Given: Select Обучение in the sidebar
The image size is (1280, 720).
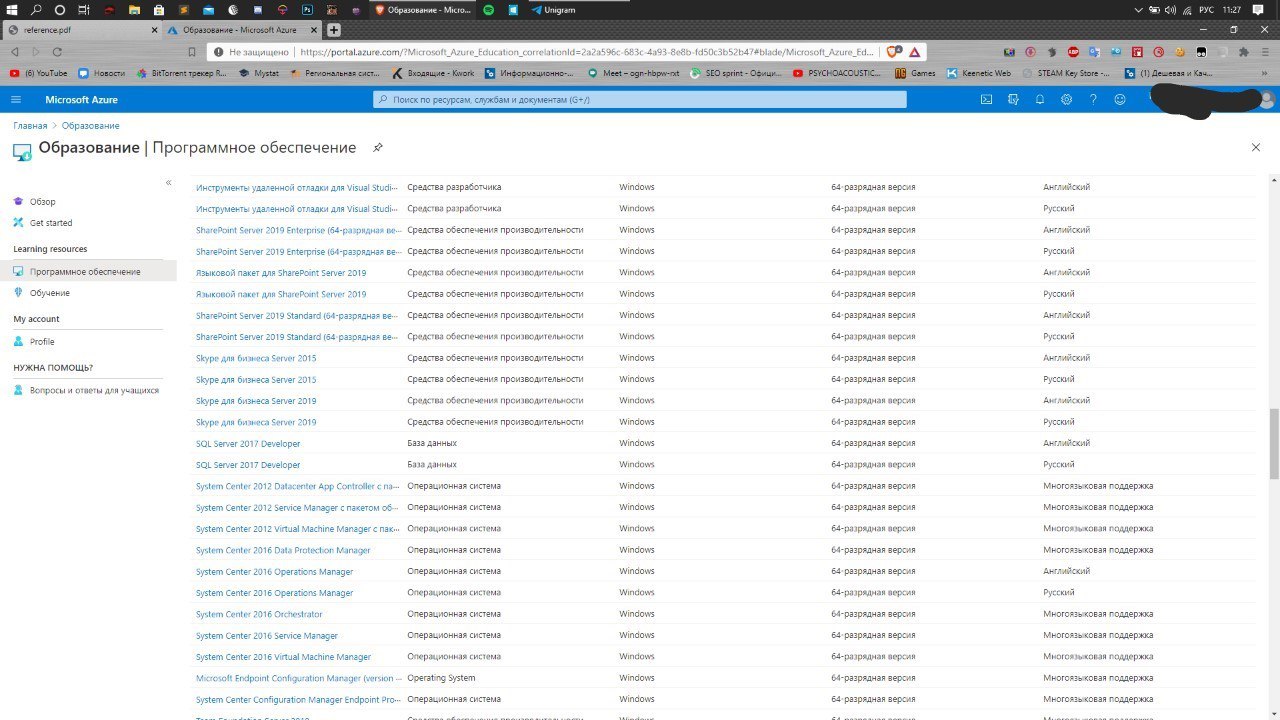Looking at the screenshot, I should pyautogui.click(x=50, y=293).
